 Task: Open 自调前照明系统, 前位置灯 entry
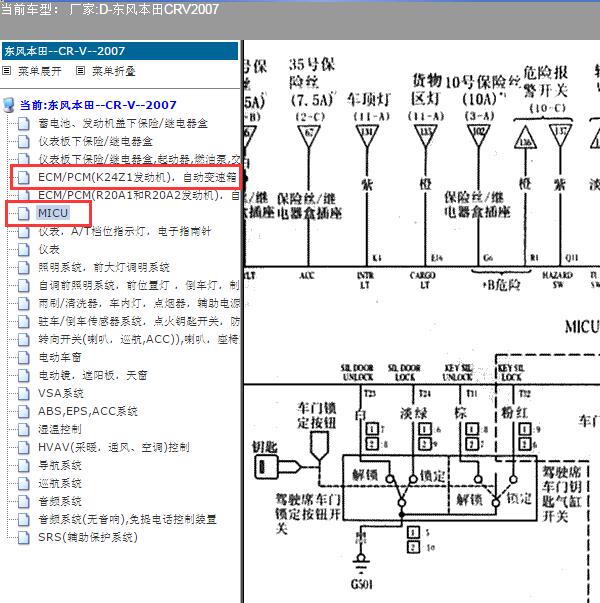tap(139, 285)
